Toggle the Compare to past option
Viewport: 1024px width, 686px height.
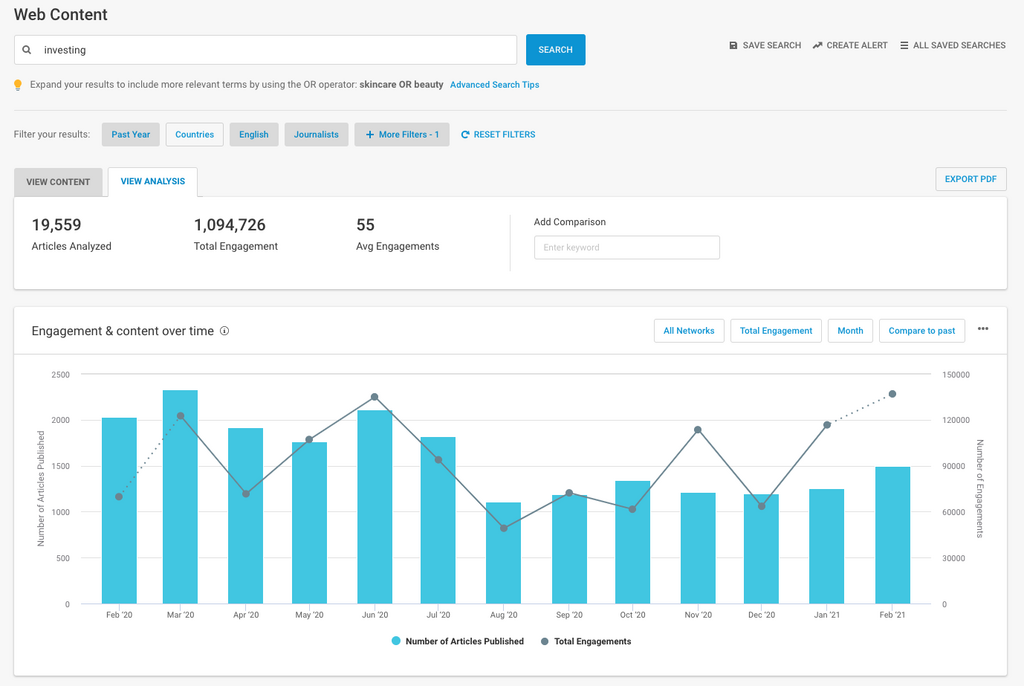click(x=921, y=331)
